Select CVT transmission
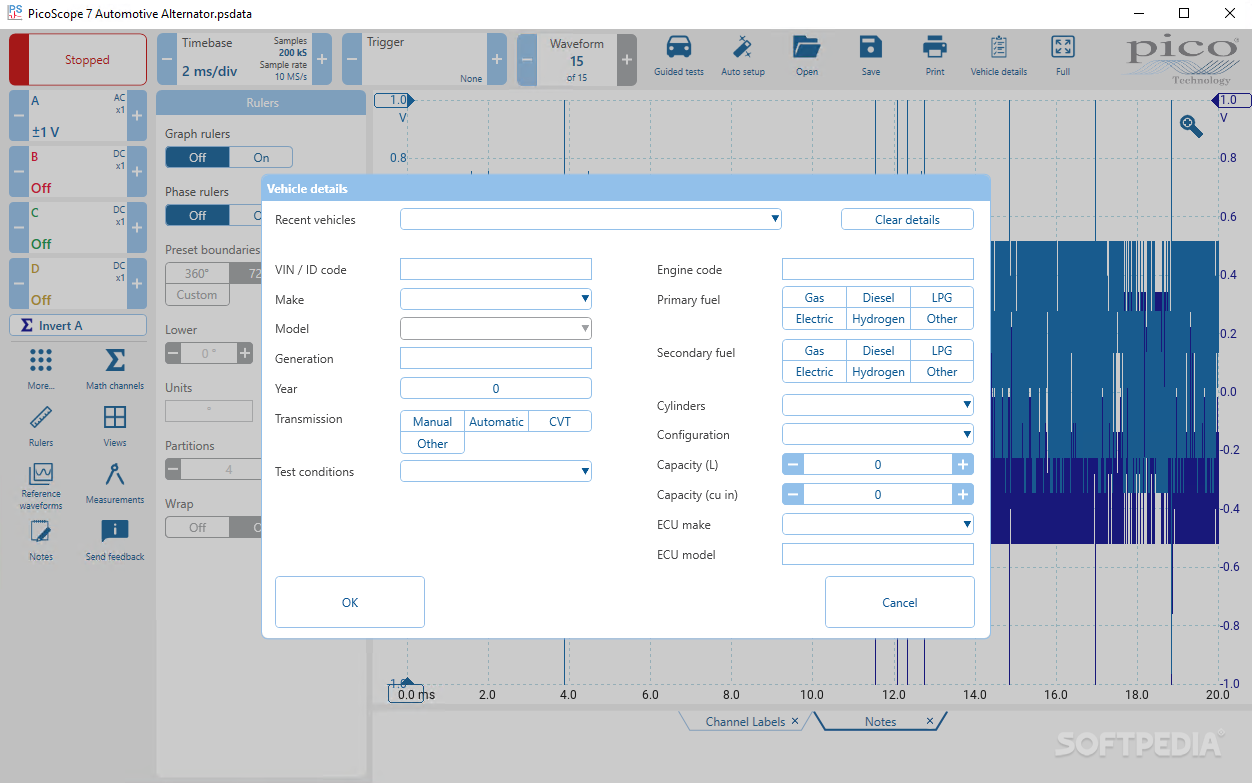Viewport: 1252px width, 783px height. coord(560,421)
